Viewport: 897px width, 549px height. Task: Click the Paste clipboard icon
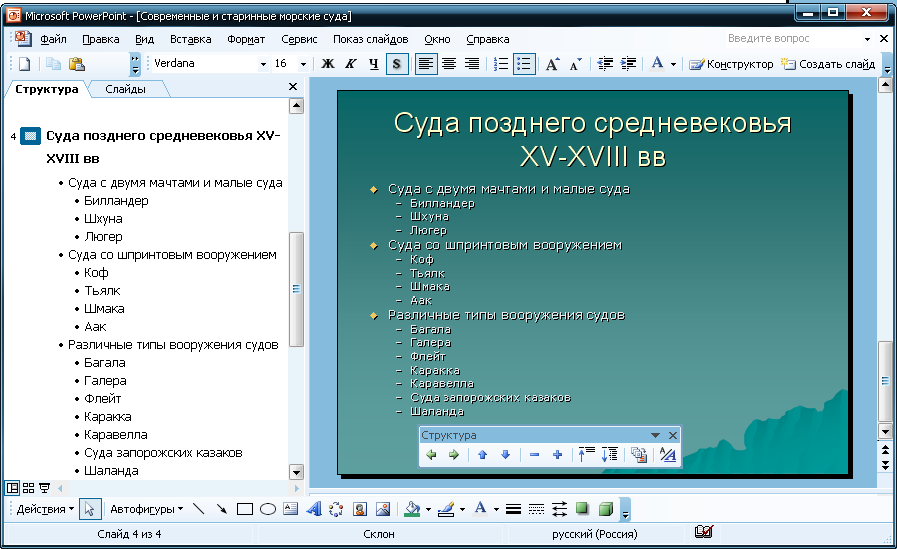click(77, 63)
